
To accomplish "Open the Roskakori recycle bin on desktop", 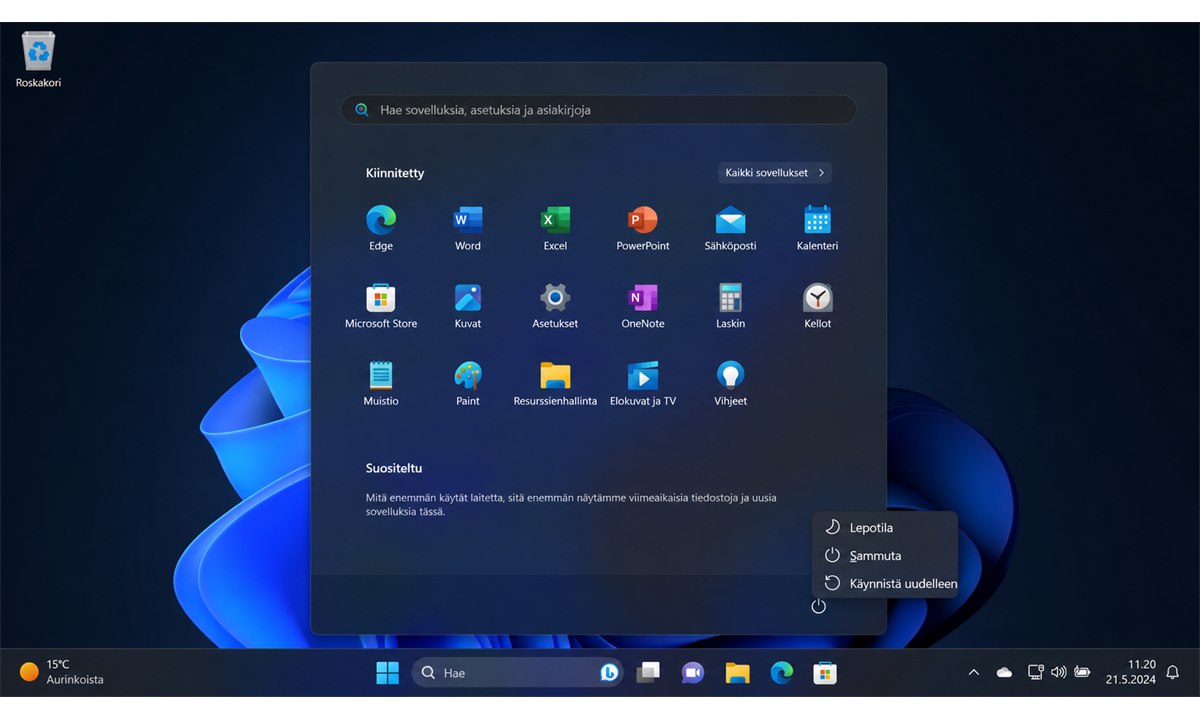I will 38,60.
